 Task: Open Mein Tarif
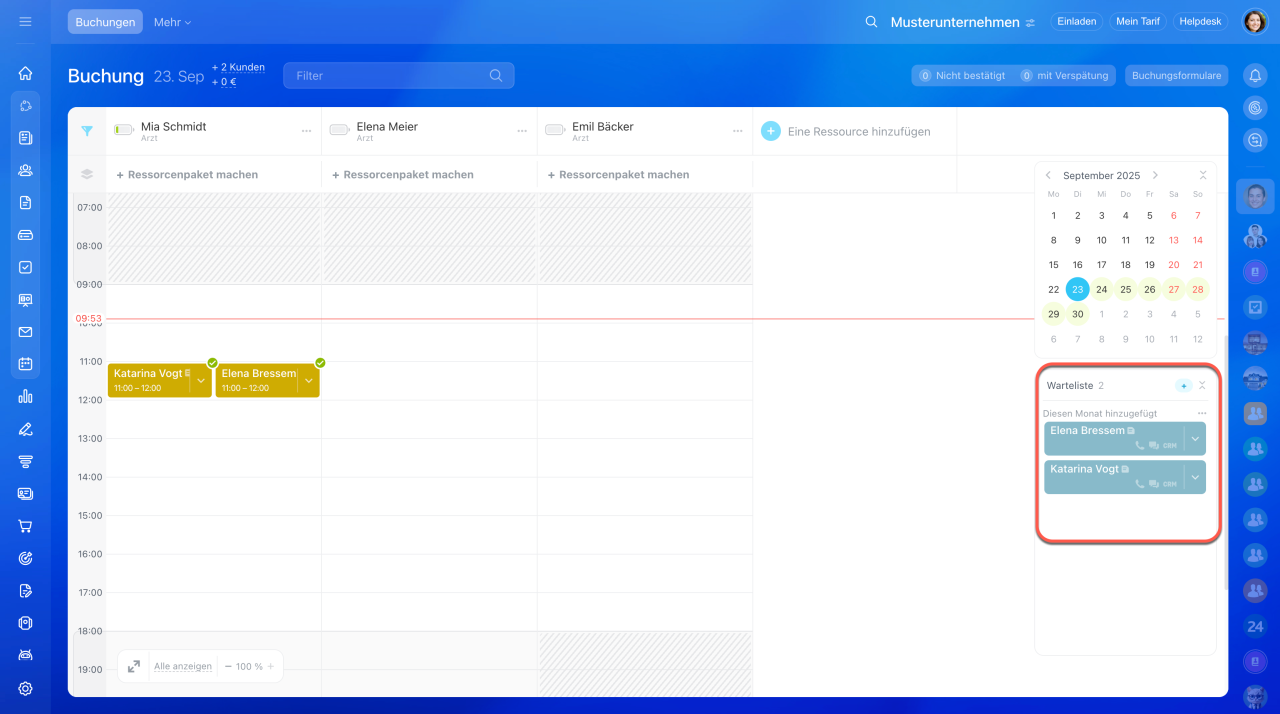(1138, 21)
